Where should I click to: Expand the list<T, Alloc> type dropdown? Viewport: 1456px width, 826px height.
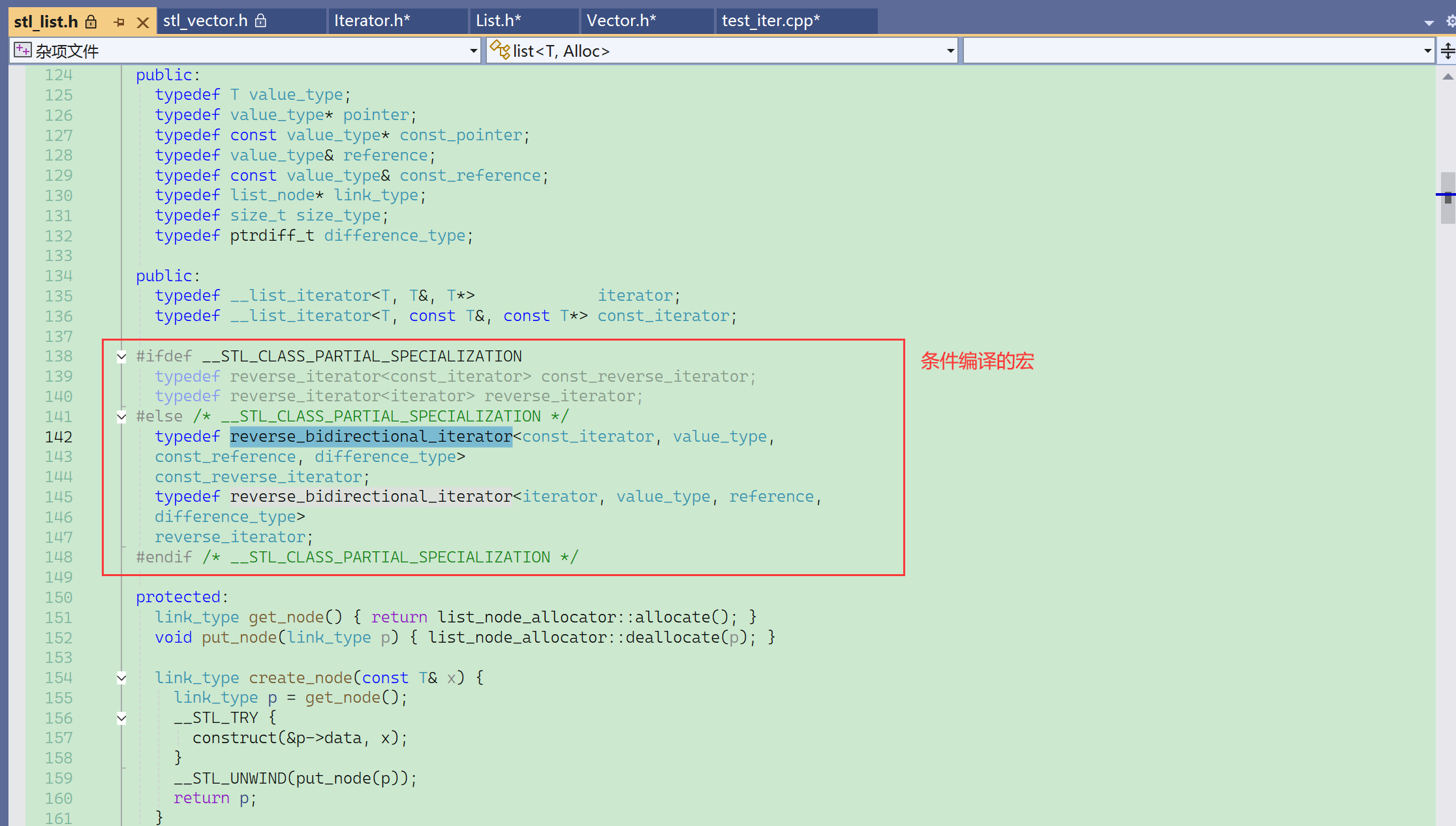950,51
